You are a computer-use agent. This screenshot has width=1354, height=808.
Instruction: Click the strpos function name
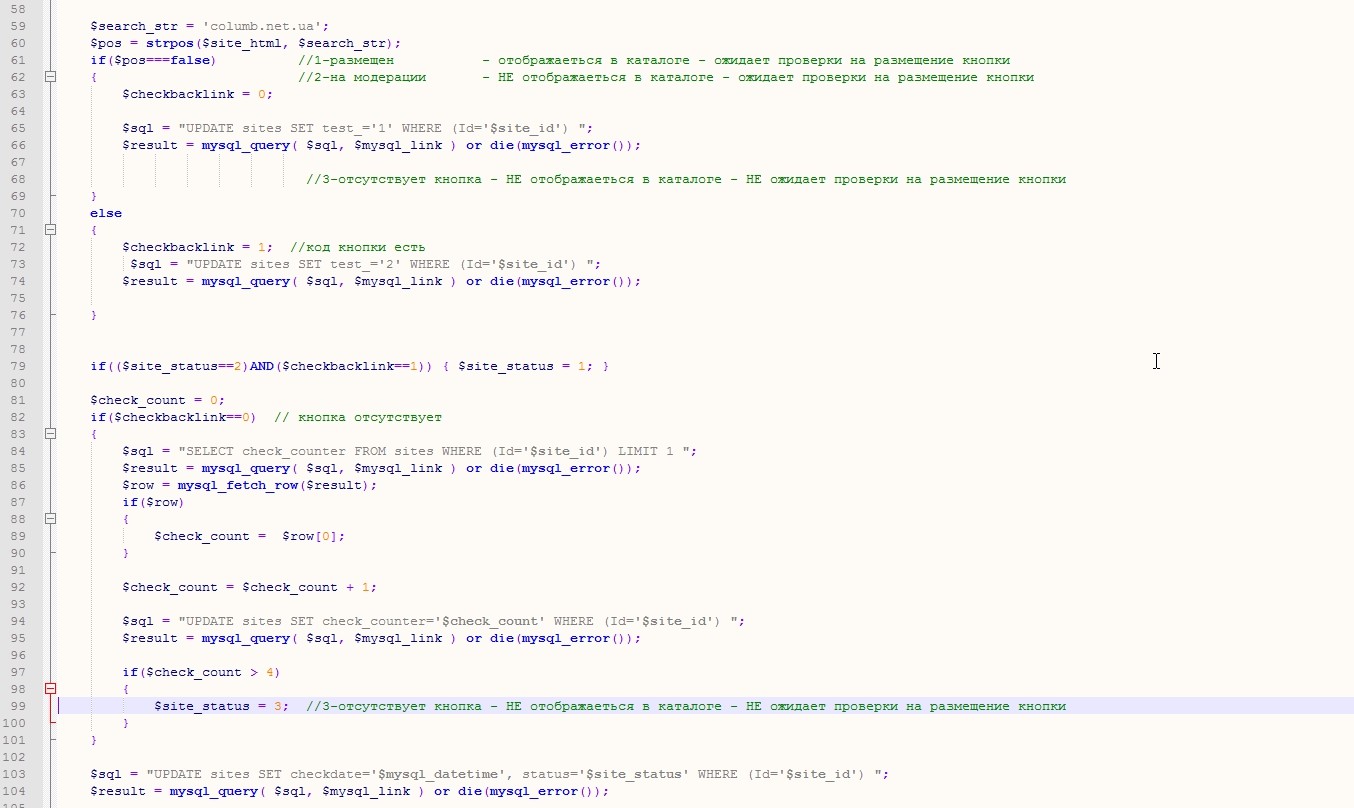click(170, 43)
